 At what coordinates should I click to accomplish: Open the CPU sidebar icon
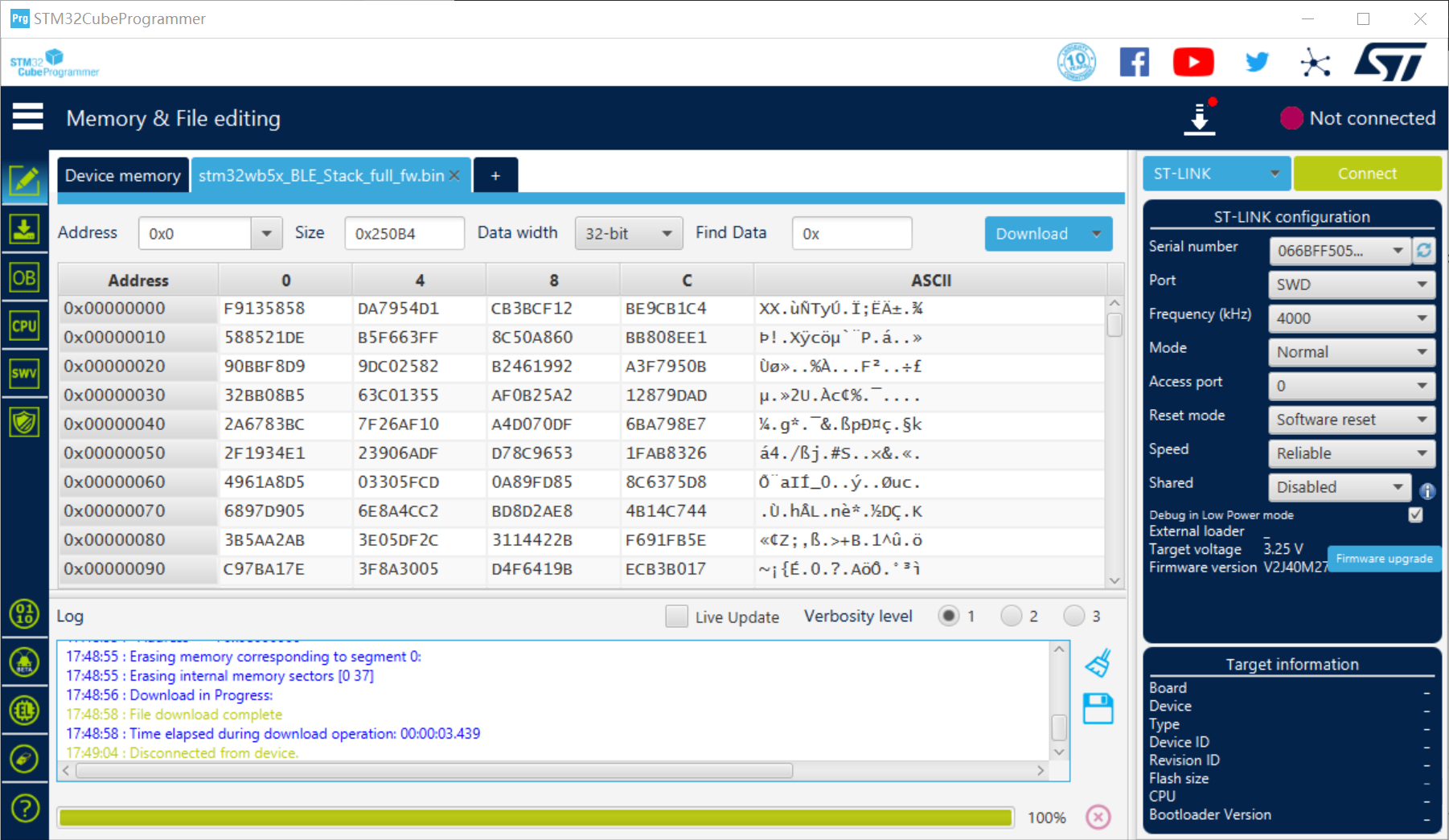pyautogui.click(x=24, y=326)
